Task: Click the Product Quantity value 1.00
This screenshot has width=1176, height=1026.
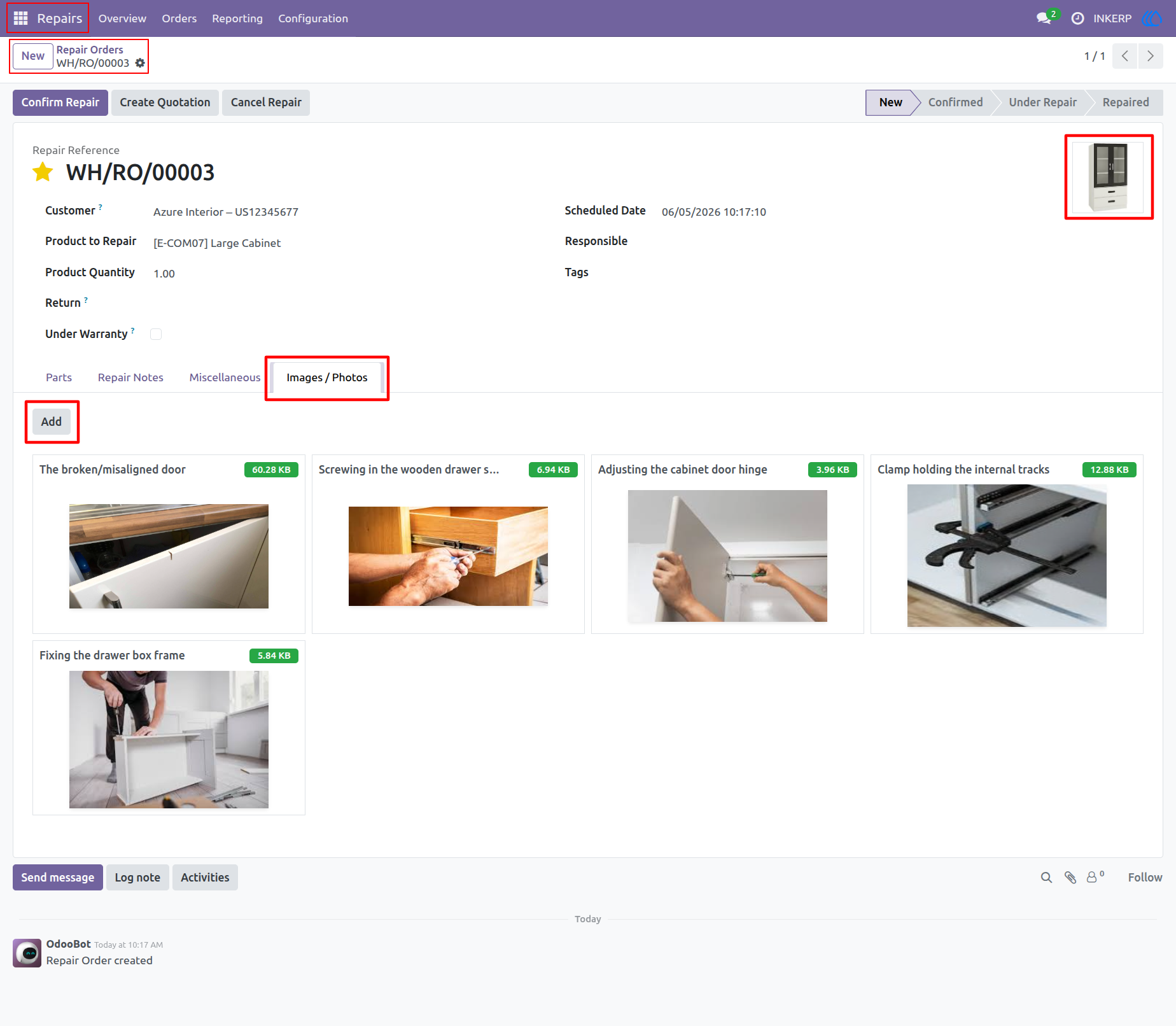Action: pos(164,274)
